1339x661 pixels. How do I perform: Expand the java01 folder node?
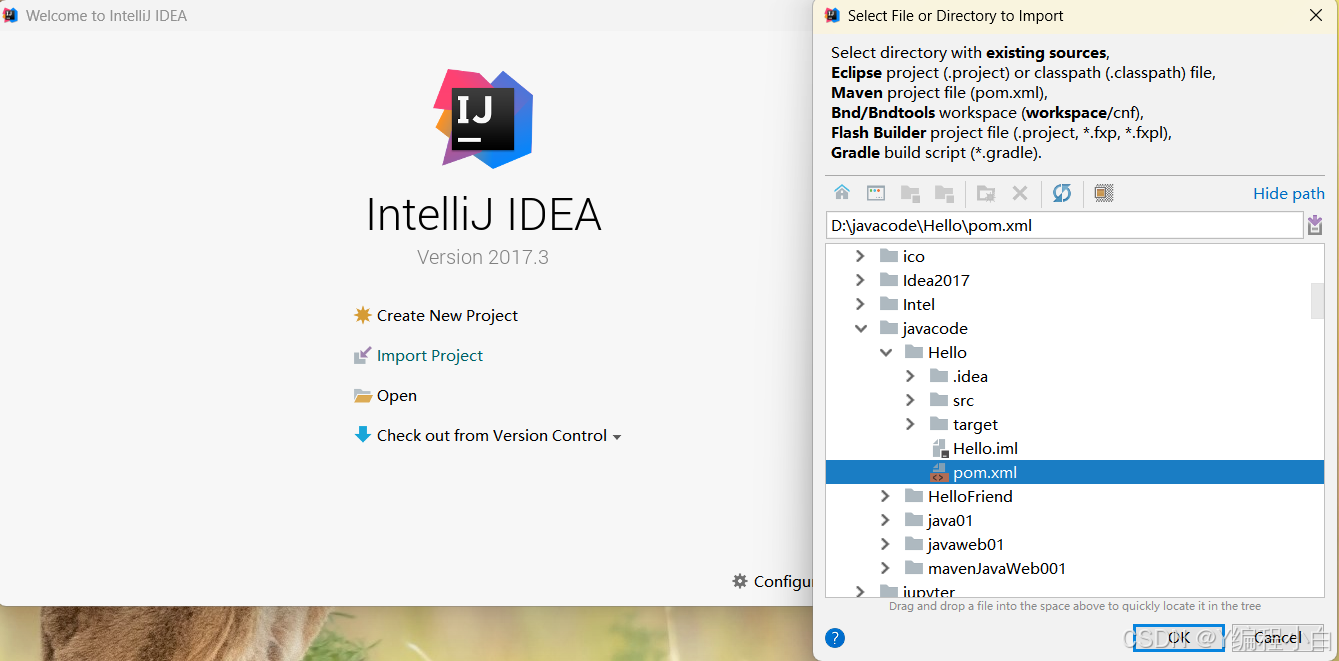click(x=885, y=520)
